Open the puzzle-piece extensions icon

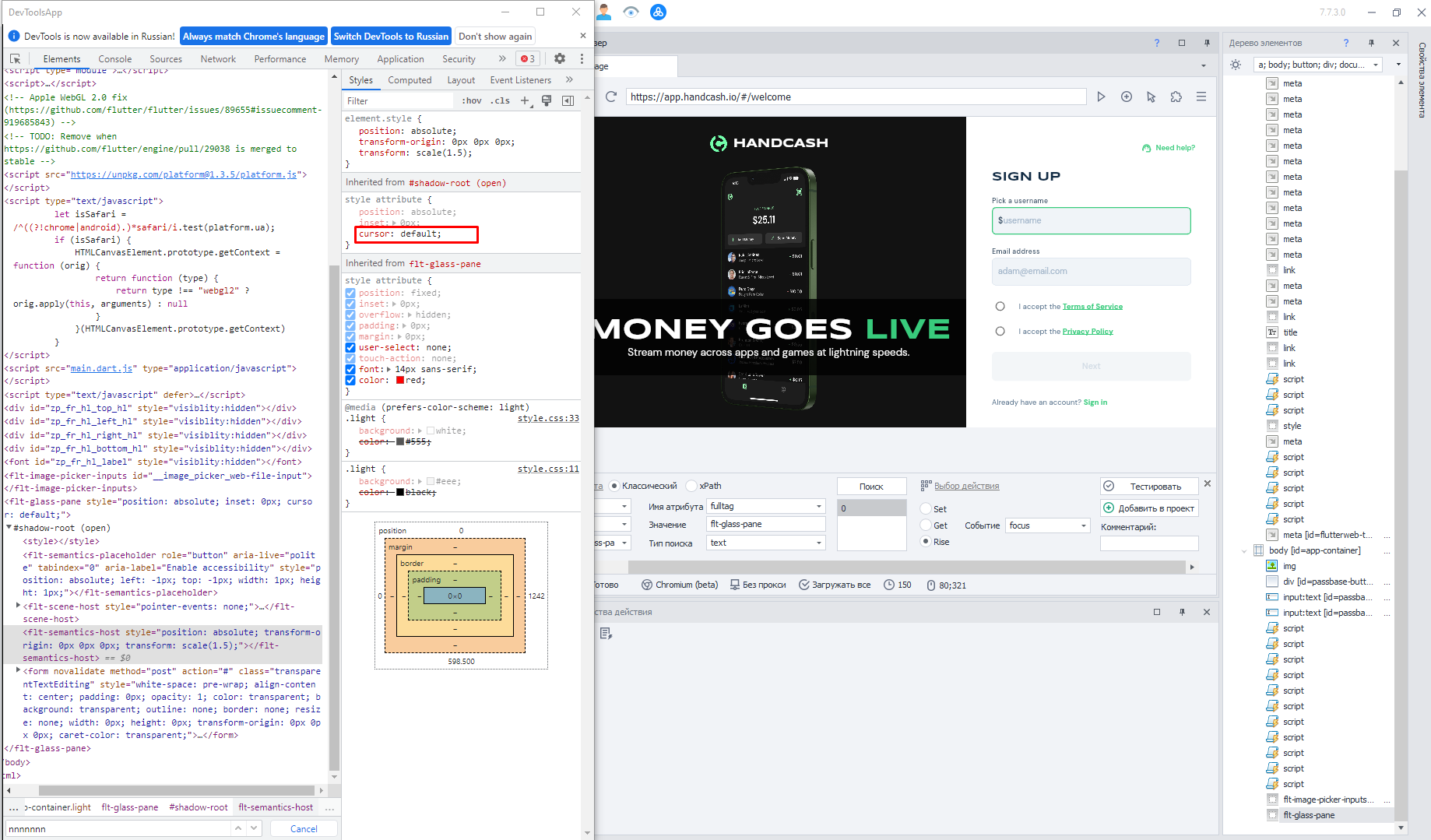[1176, 97]
